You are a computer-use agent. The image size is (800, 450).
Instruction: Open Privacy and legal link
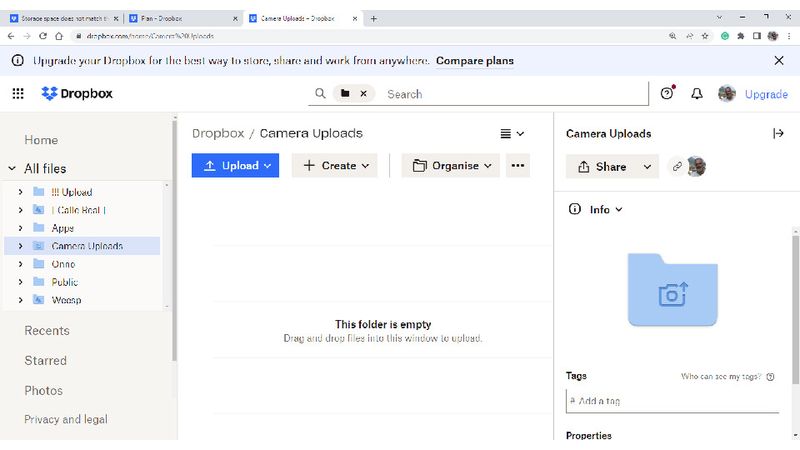coord(66,419)
